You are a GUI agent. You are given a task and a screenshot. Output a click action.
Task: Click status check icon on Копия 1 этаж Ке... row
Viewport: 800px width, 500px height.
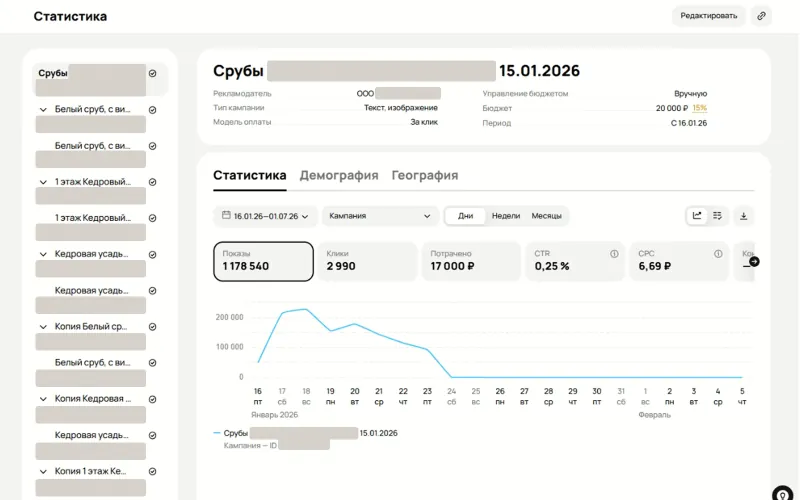[x=152, y=471]
